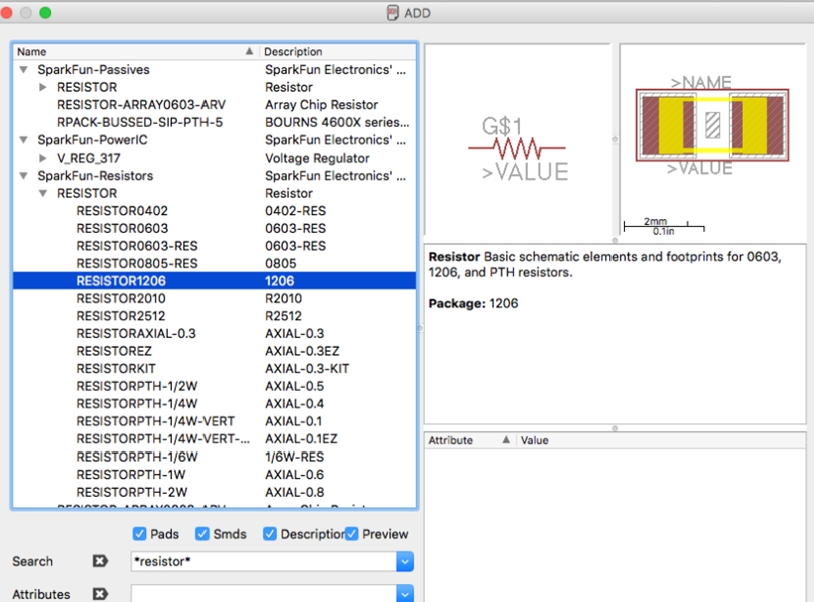This screenshot has height=602, width=814.
Task: Click the ADD dialog title bar icon
Action: 393,12
